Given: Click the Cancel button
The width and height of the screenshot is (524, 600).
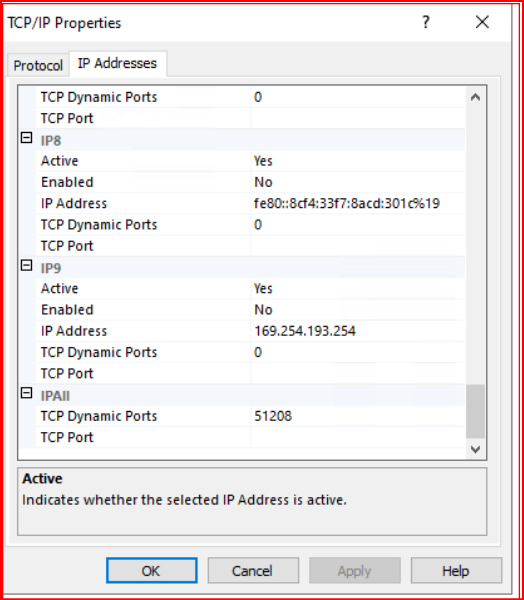Looking at the screenshot, I should click(x=253, y=571).
